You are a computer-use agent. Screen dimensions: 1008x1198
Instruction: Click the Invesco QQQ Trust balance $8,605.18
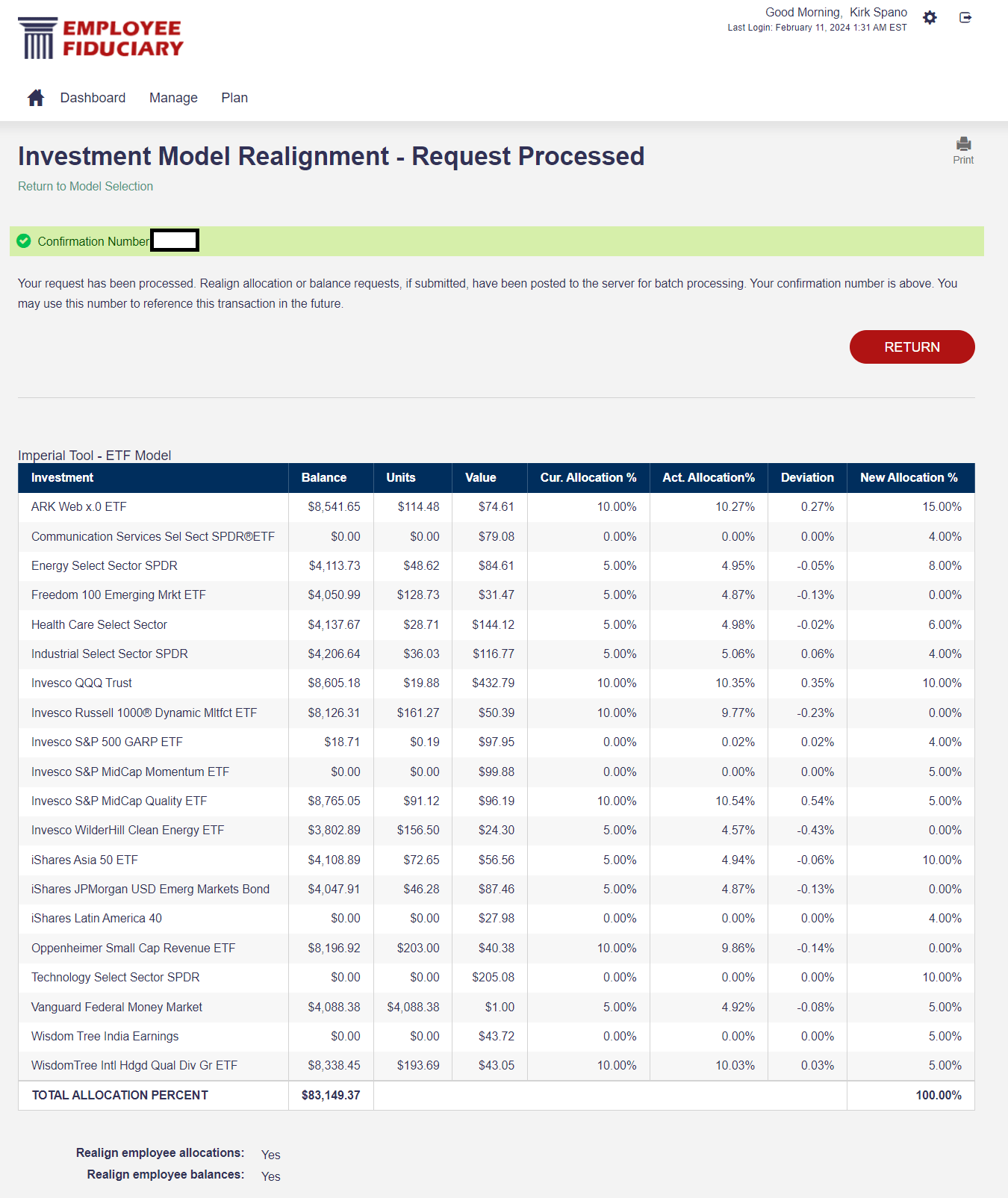[x=334, y=683]
